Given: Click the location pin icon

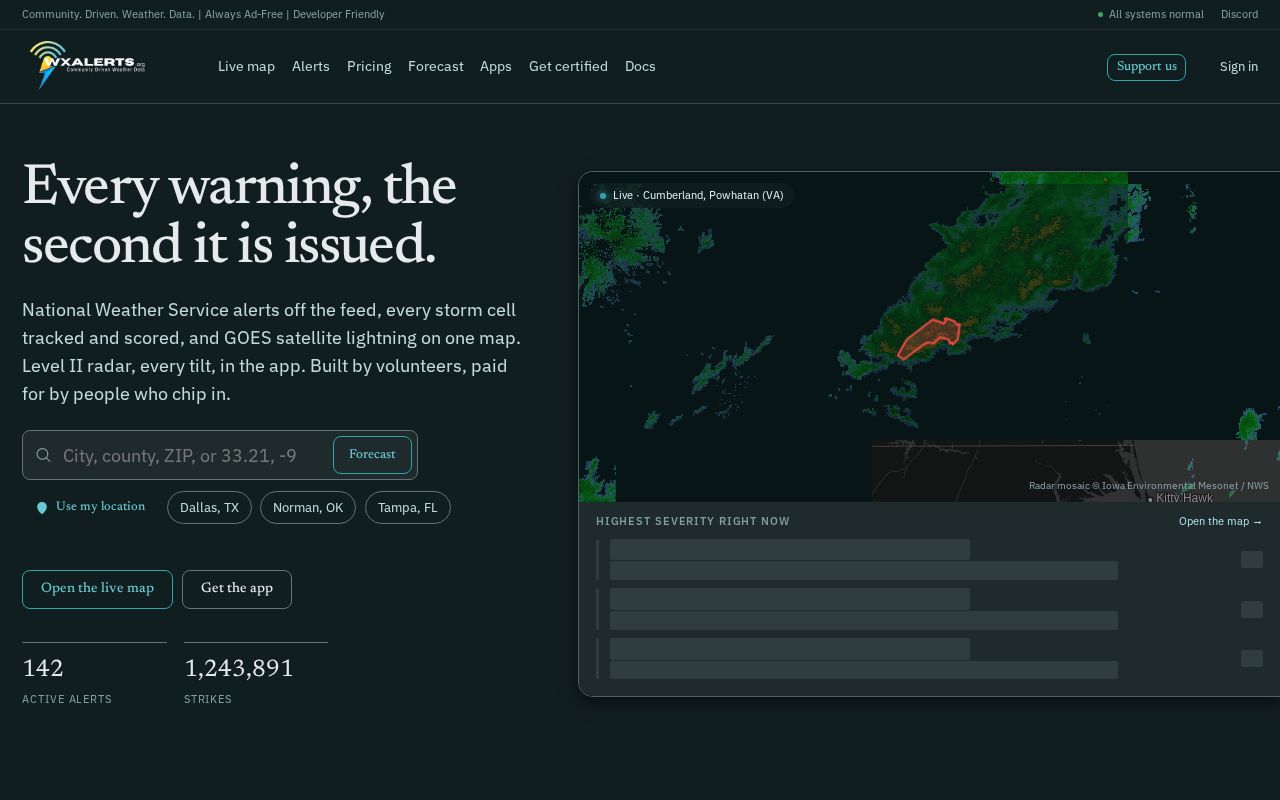Looking at the screenshot, I should pyautogui.click(x=42, y=508).
